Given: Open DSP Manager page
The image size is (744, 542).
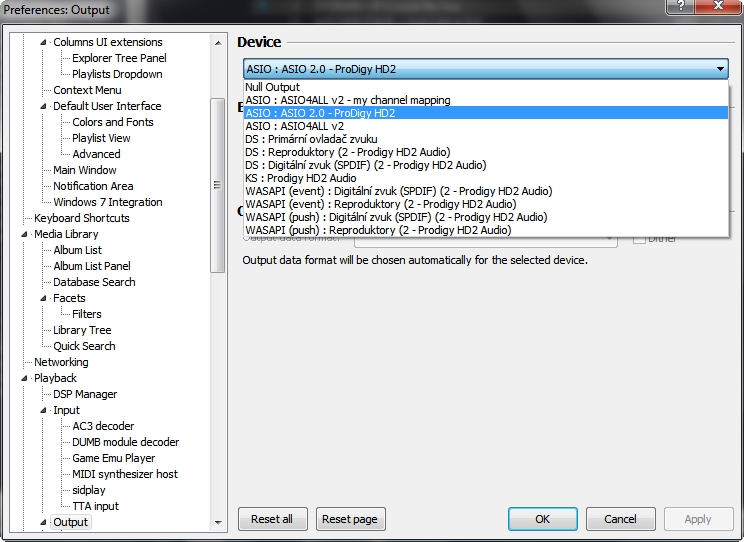Looking at the screenshot, I should 85,394.
